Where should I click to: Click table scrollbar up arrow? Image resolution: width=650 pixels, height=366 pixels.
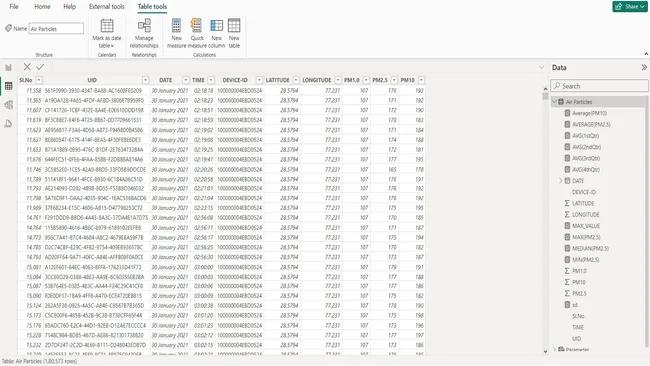click(x=545, y=89)
